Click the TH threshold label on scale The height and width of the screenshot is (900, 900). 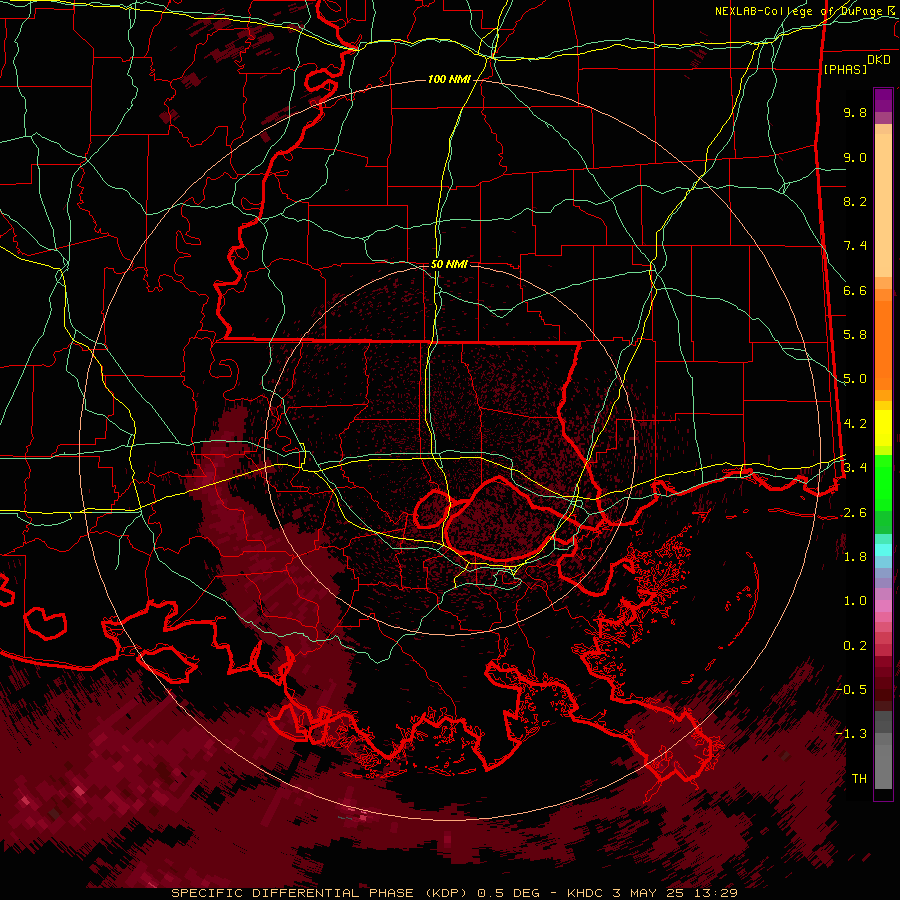pos(859,779)
